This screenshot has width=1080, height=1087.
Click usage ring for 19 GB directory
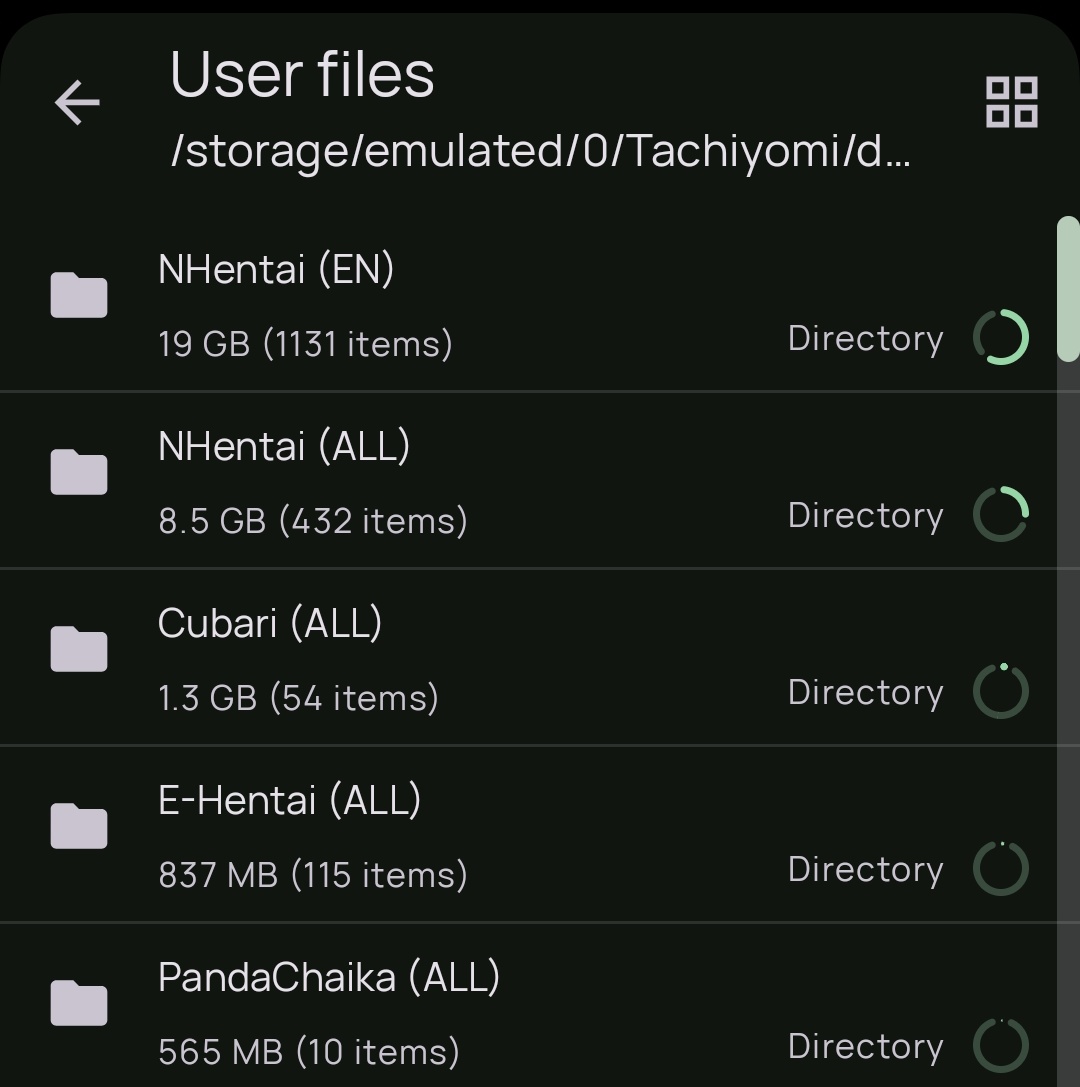coord(1001,337)
